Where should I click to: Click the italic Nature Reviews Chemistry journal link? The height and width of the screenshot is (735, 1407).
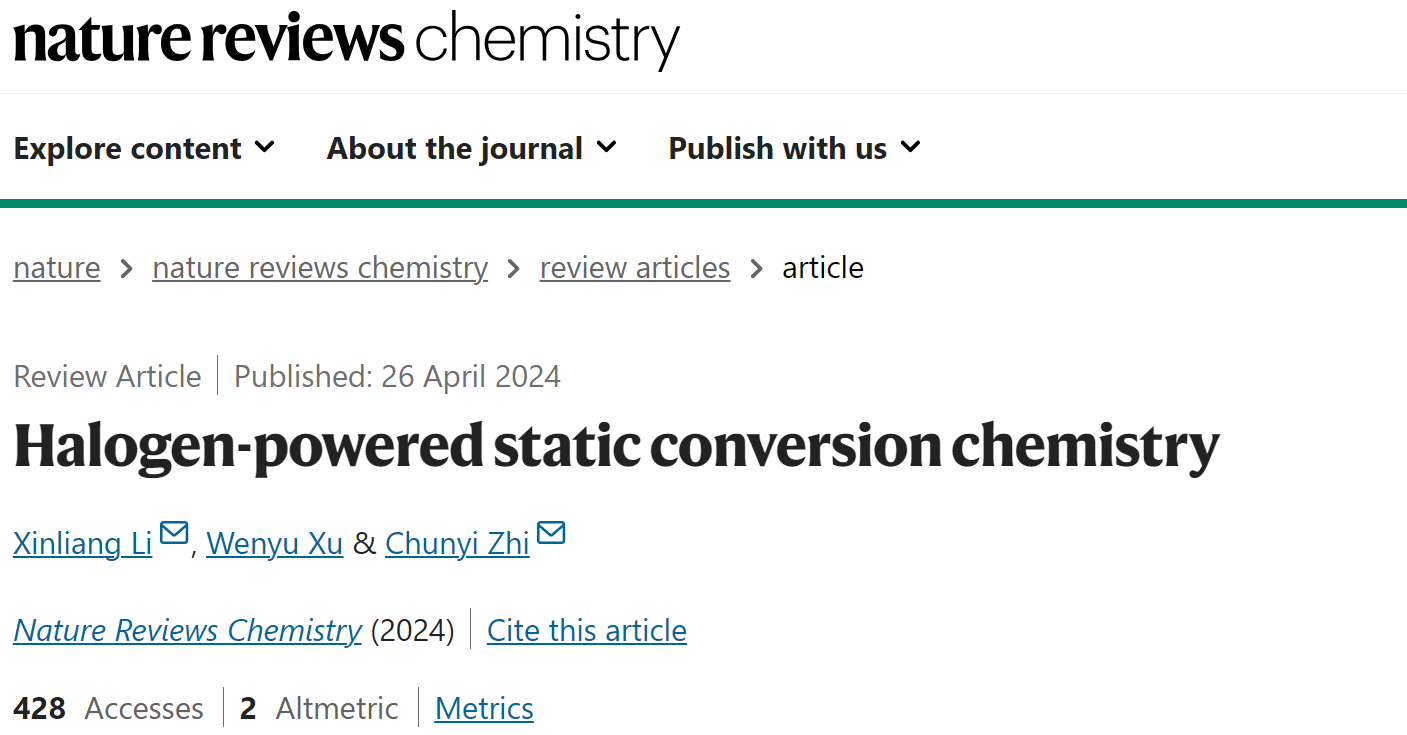[188, 631]
